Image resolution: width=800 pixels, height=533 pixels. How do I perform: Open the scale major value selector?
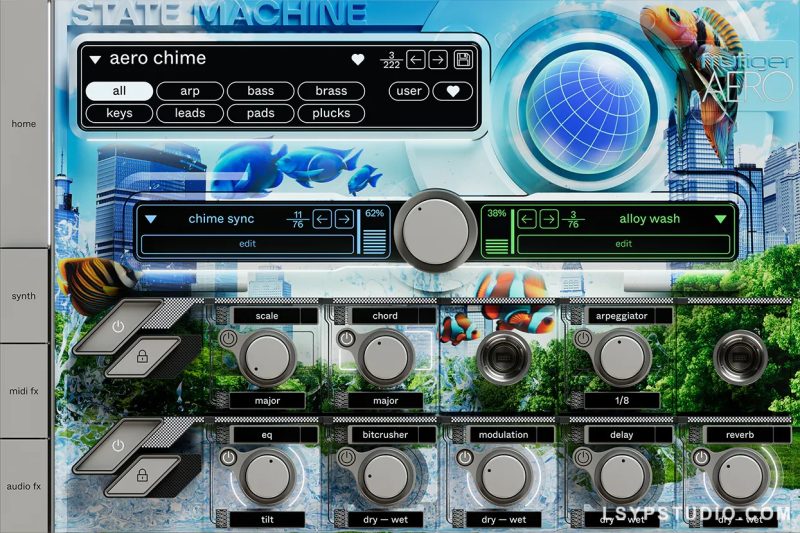coord(267,401)
